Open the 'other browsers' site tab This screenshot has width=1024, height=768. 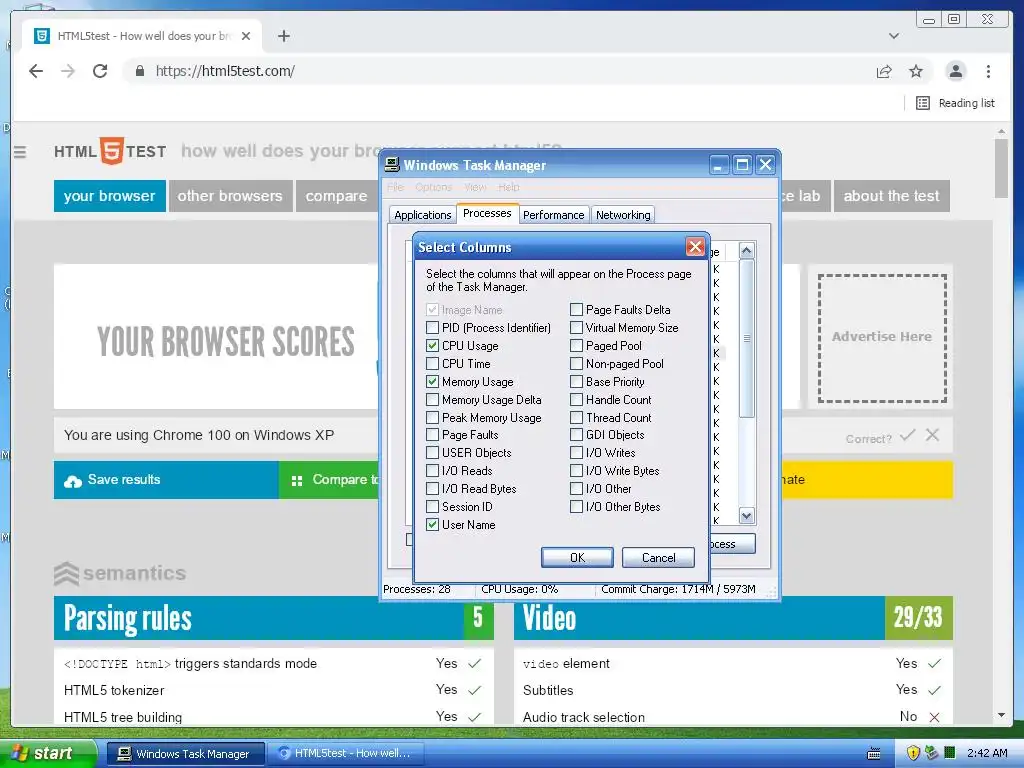tap(230, 196)
